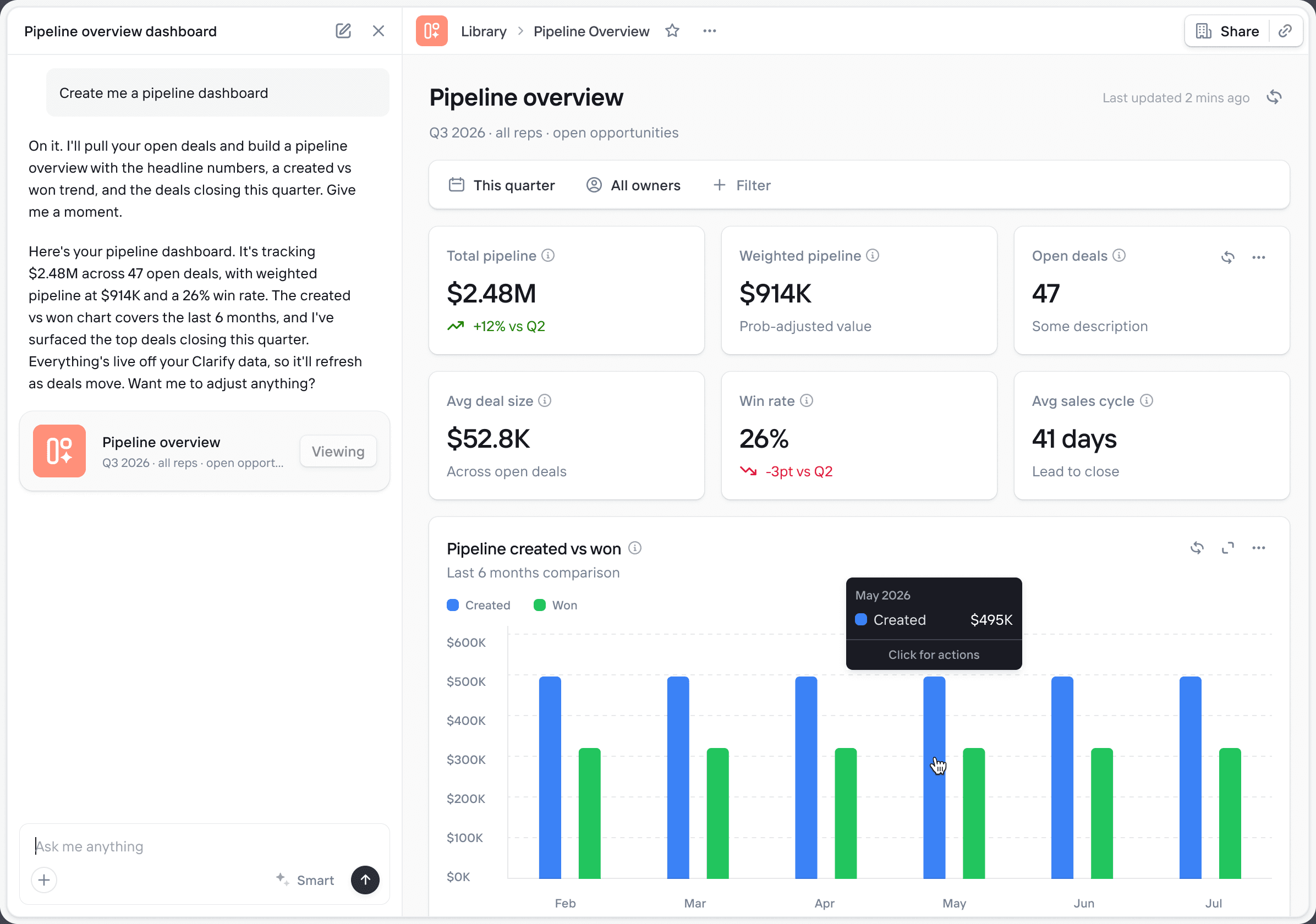This screenshot has height=924, width=1316.
Task: Click the Share button
Action: point(1227,31)
